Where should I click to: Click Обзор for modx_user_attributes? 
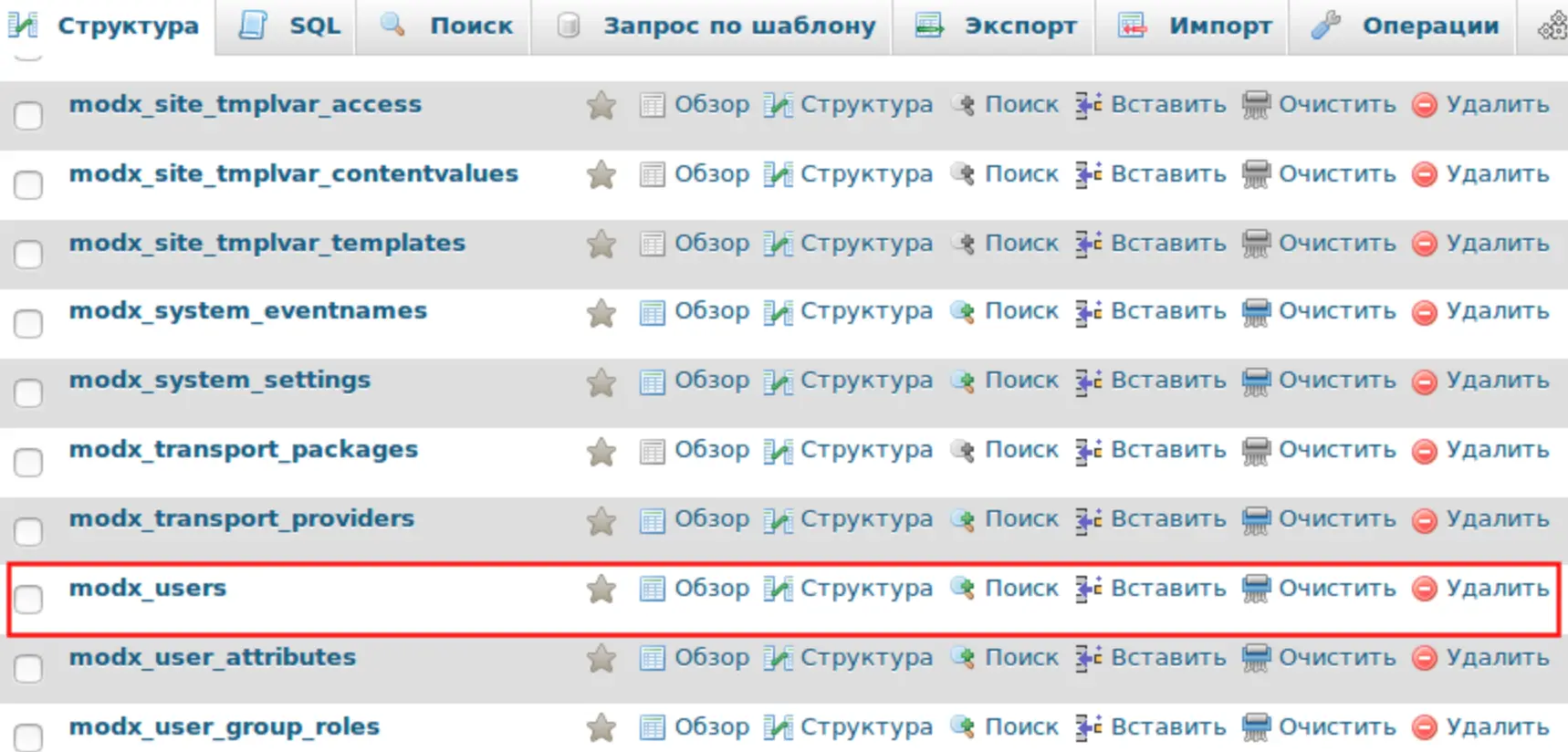pyautogui.click(x=712, y=658)
